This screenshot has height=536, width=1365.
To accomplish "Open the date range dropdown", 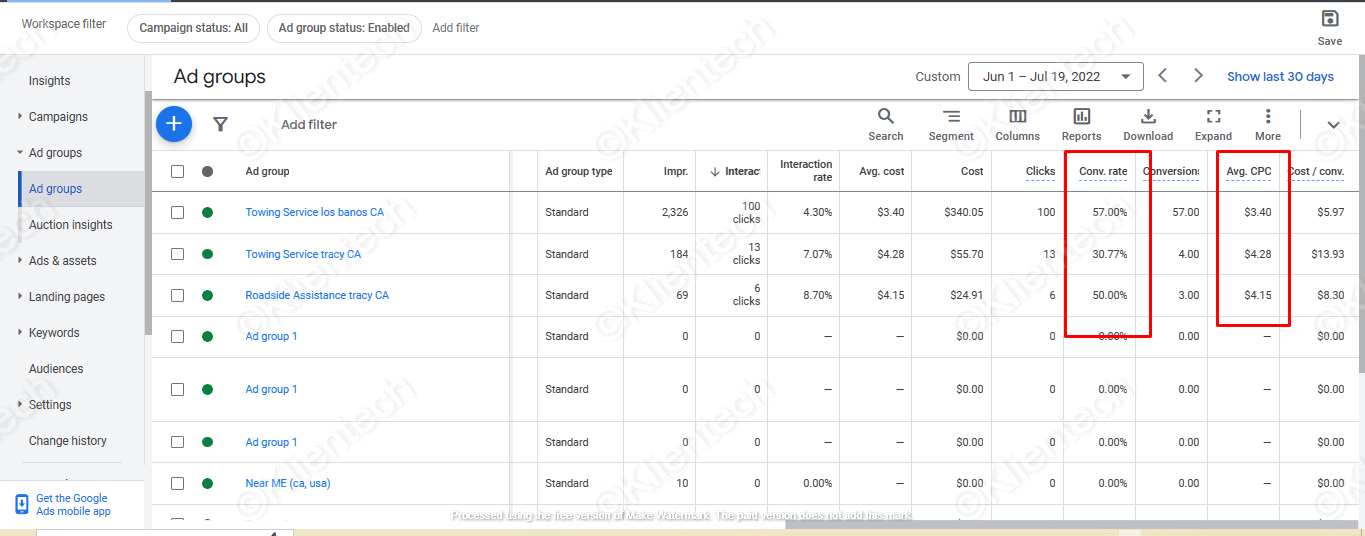I will [1055, 76].
